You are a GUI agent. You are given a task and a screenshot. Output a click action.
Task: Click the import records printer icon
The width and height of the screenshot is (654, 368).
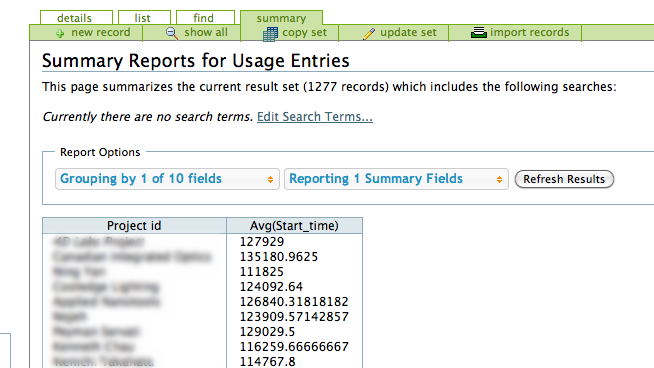click(x=479, y=32)
